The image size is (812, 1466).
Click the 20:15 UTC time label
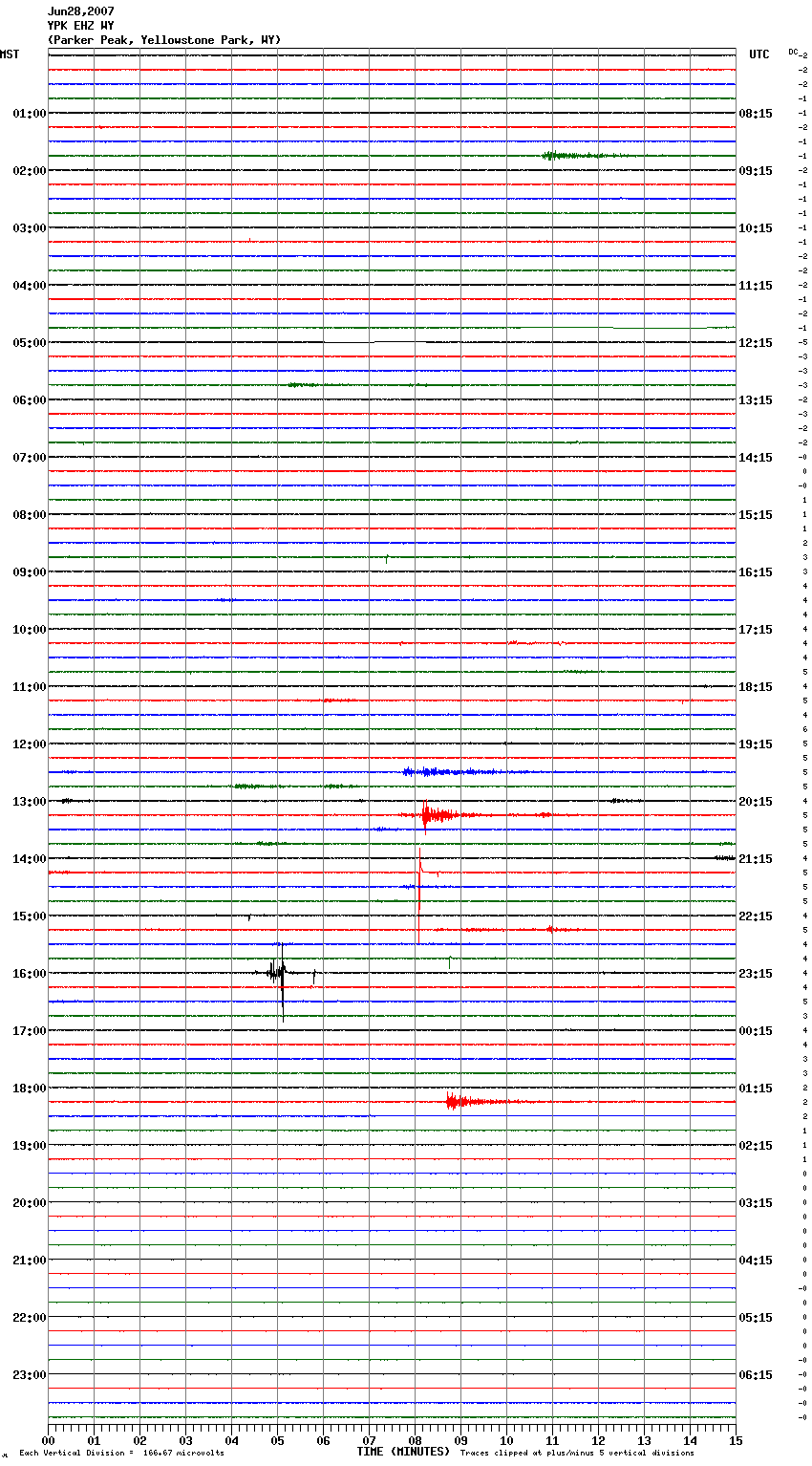pos(756,802)
